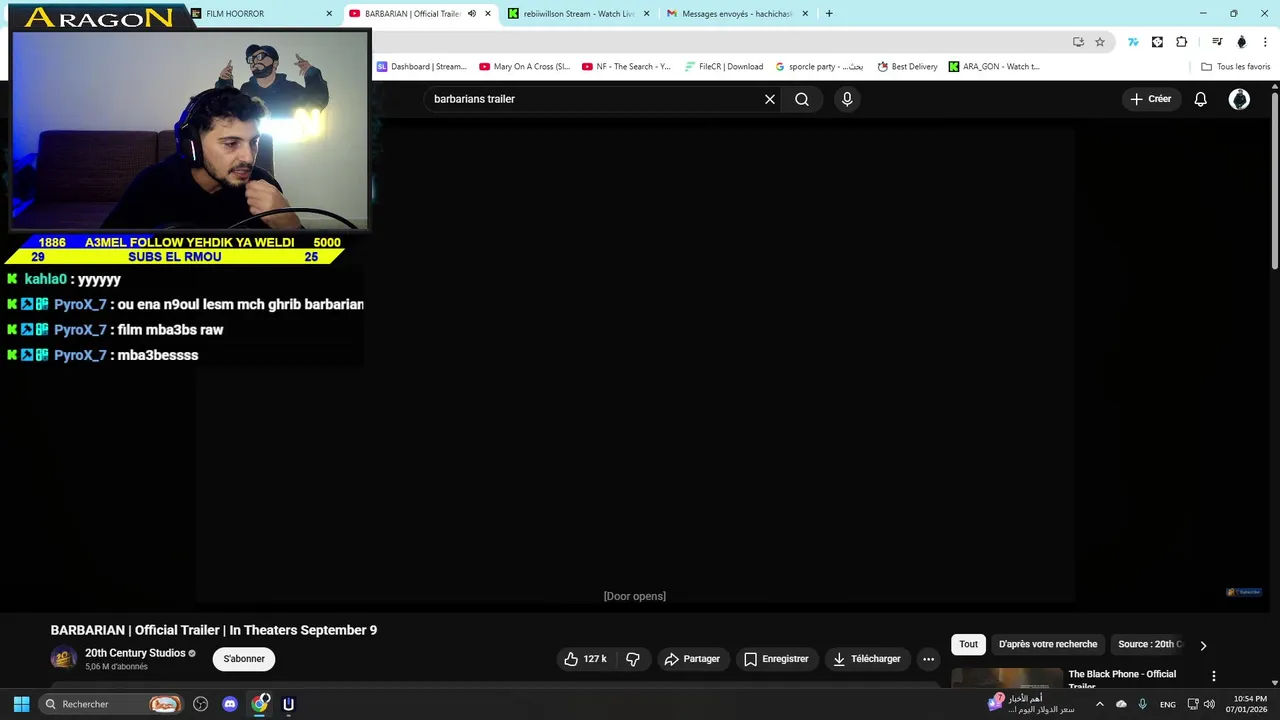Click the install app icon in address bar
The width and height of the screenshot is (1280, 720).
point(1078,42)
